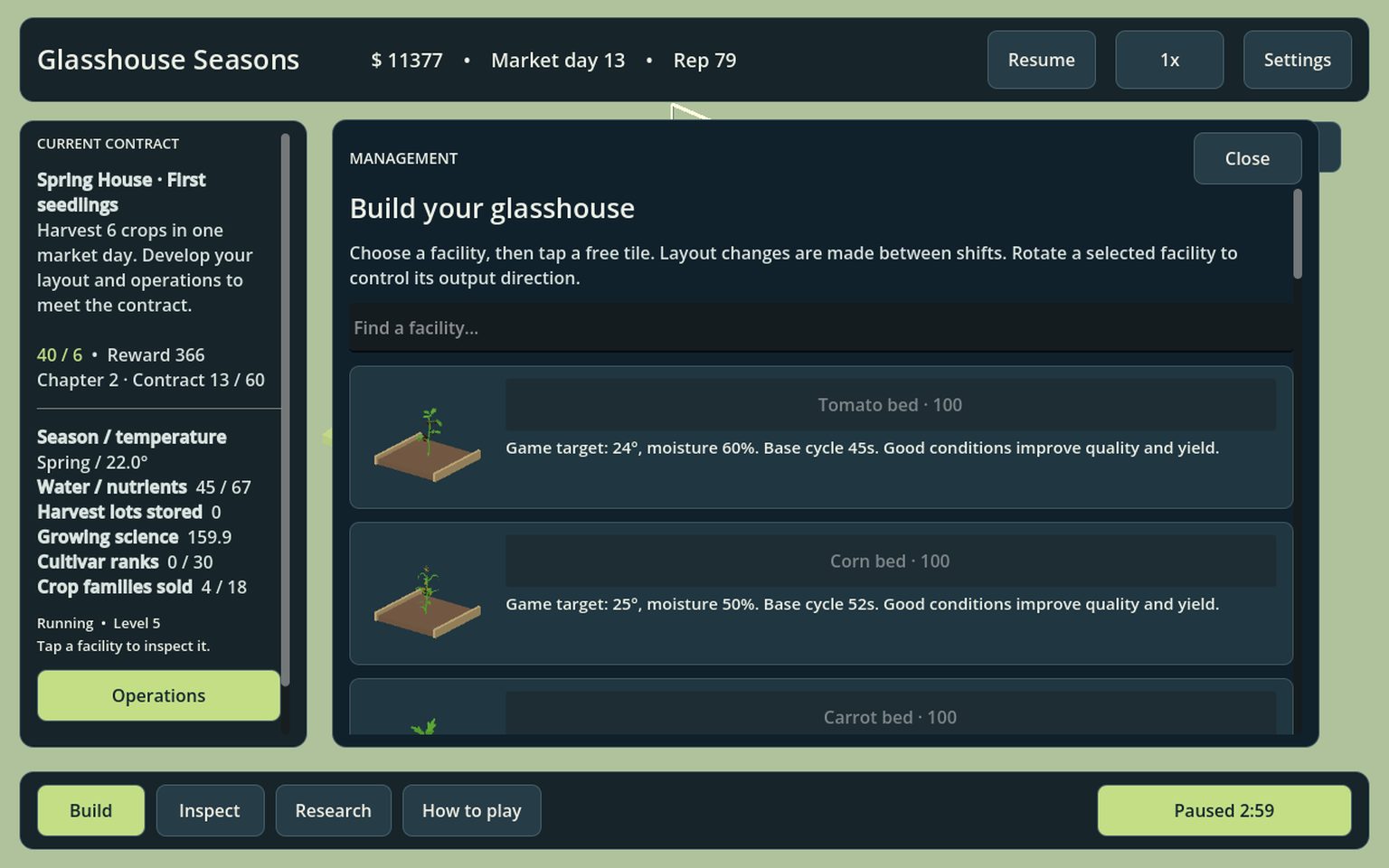The width and height of the screenshot is (1389, 868).
Task: Open the Research tab
Action: pyautogui.click(x=333, y=810)
